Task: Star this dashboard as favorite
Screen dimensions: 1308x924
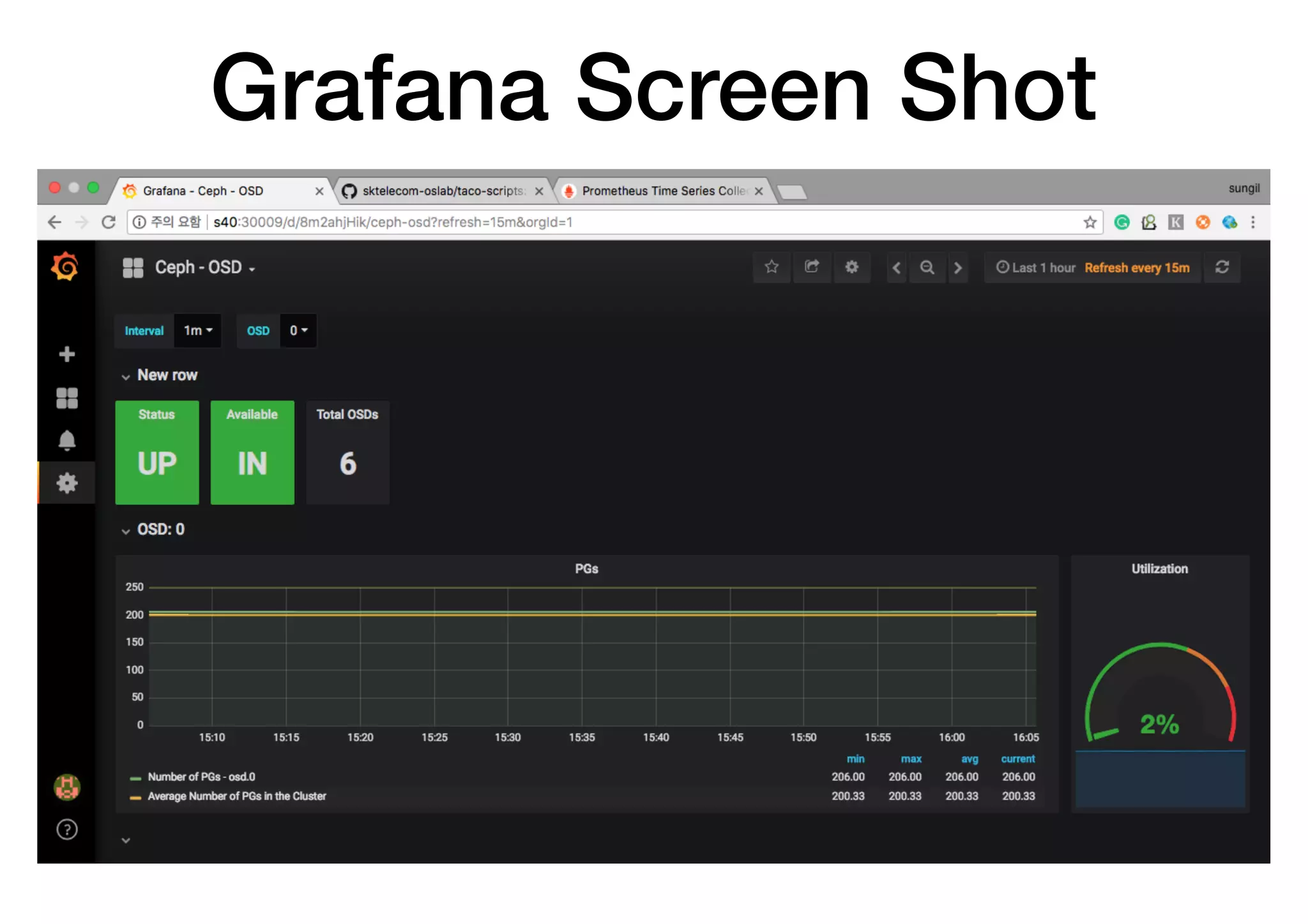Action: pos(772,267)
